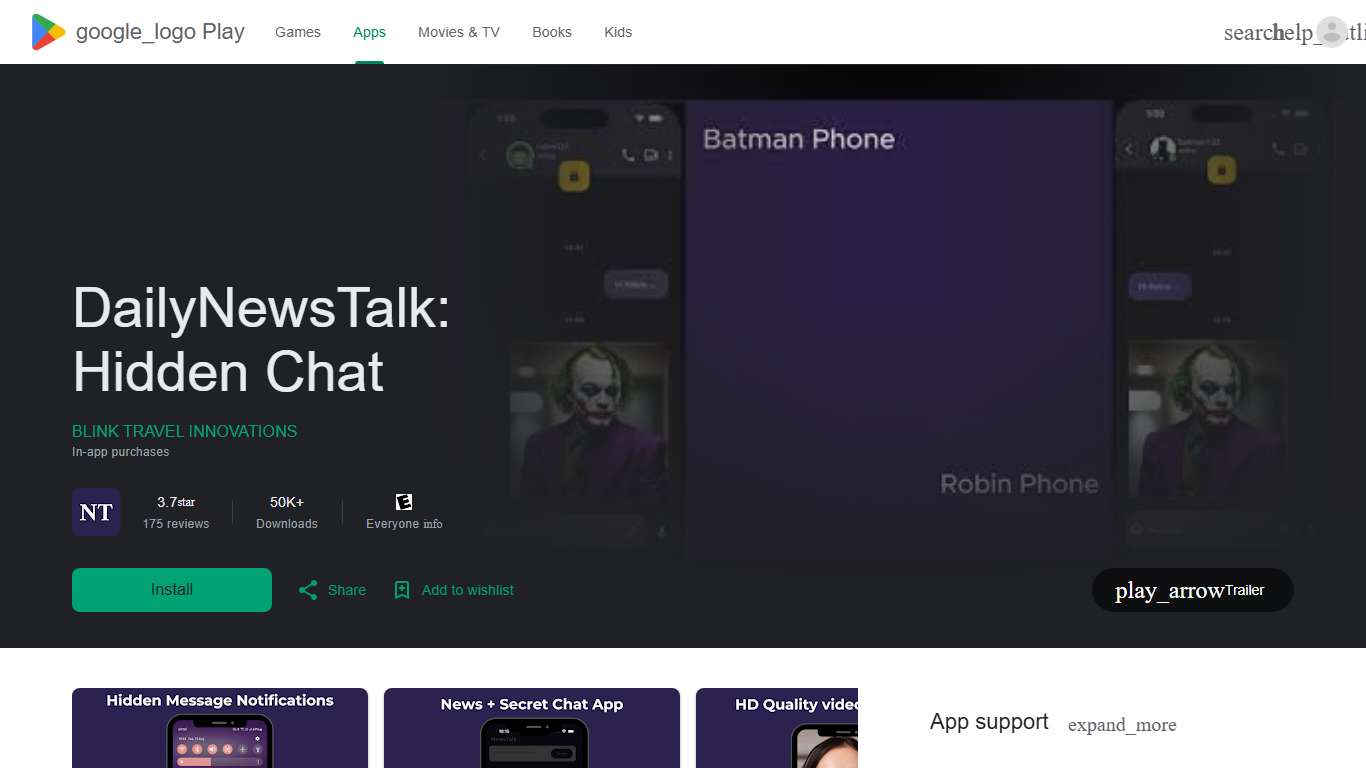Click the Add to wishlist bookmark icon
Screen dimensions: 1366x768
pos(402,590)
